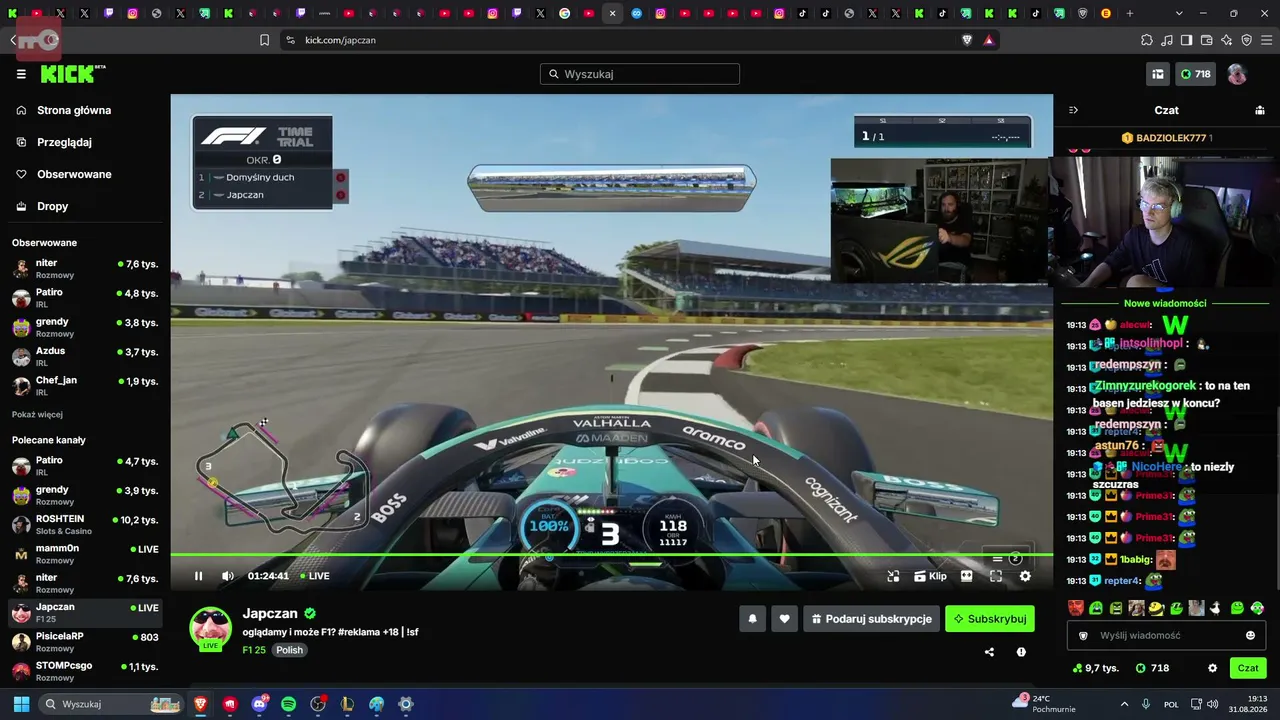Image resolution: width=1280 pixels, height=720 pixels.
Task: Focus the Wyszukaj search field on Kick
Action: click(x=640, y=74)
